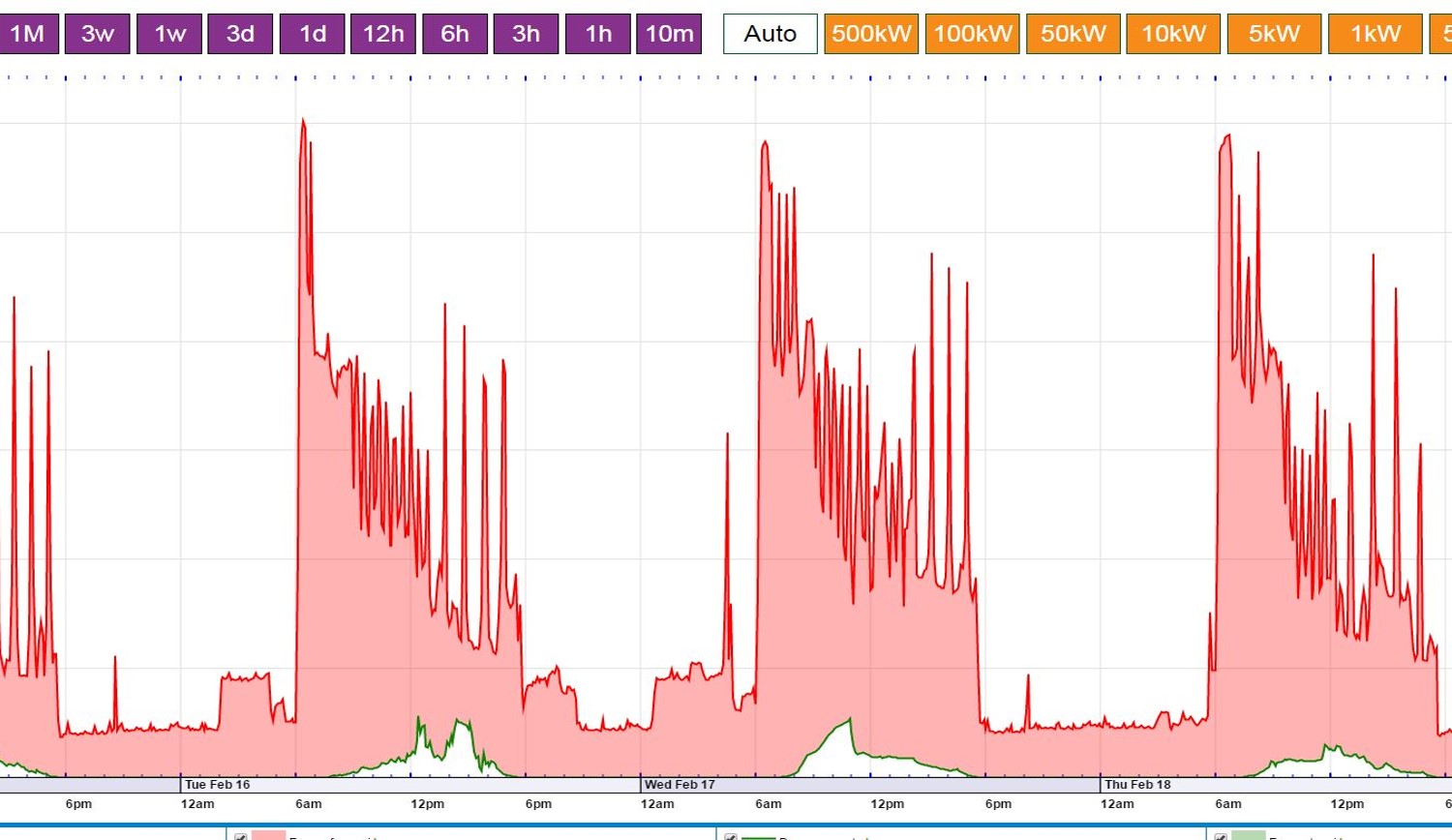Pick the 1kW power scale
Image resolution: width=1452 pixels, height=840 pixels.
1375,34
